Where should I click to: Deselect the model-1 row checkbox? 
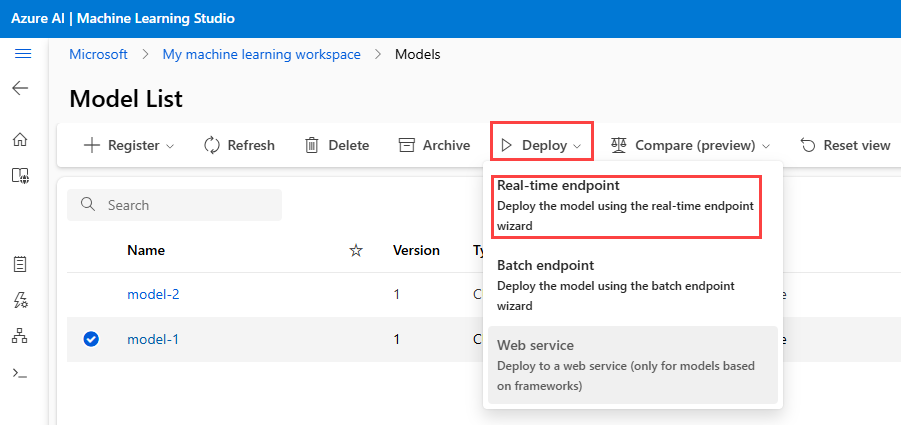click(x=91, y=339)
